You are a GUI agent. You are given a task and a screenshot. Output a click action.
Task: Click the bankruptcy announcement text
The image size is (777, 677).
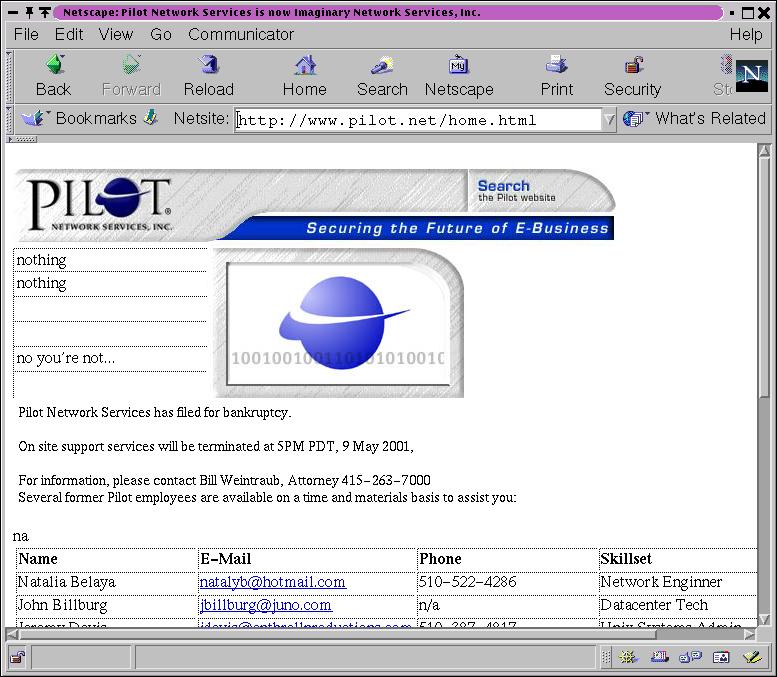point(155,412)
